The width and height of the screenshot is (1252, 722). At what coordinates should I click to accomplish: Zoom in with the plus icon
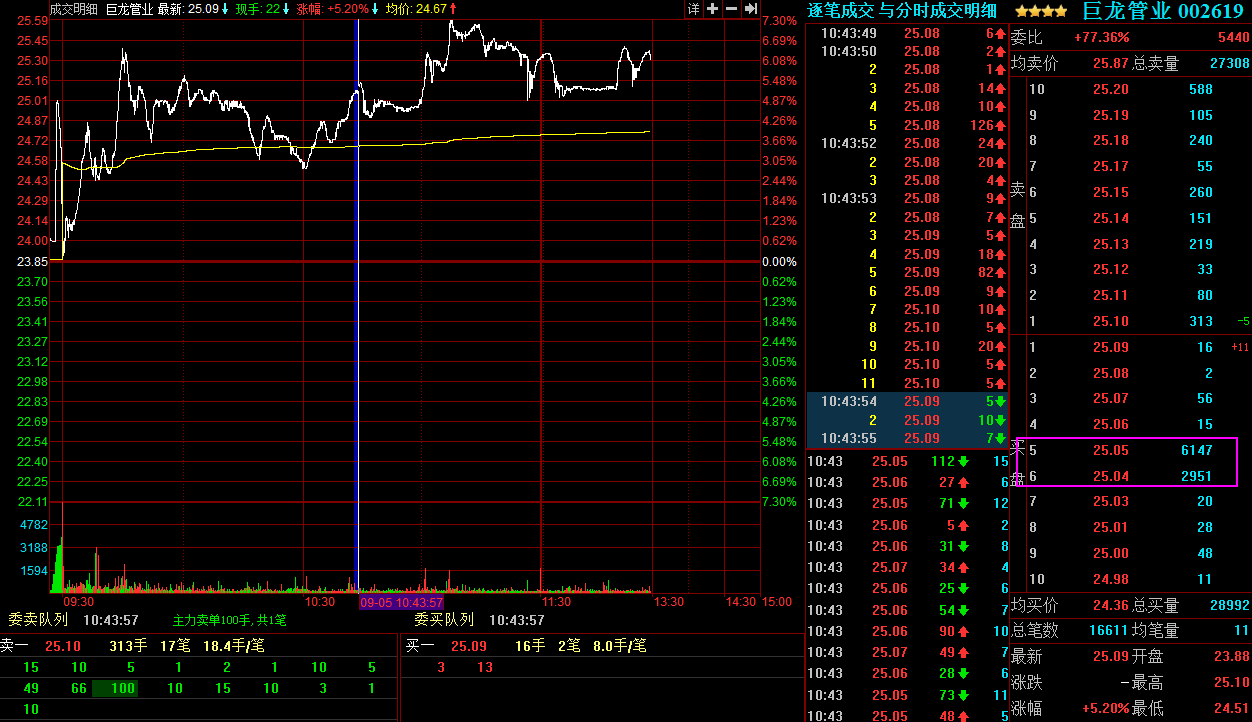712,9
